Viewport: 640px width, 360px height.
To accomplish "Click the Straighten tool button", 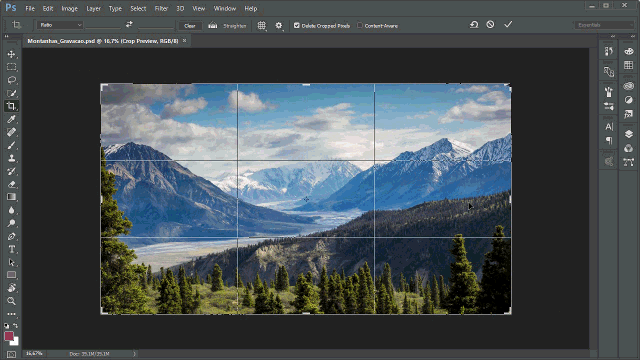I will click(227, 25).
